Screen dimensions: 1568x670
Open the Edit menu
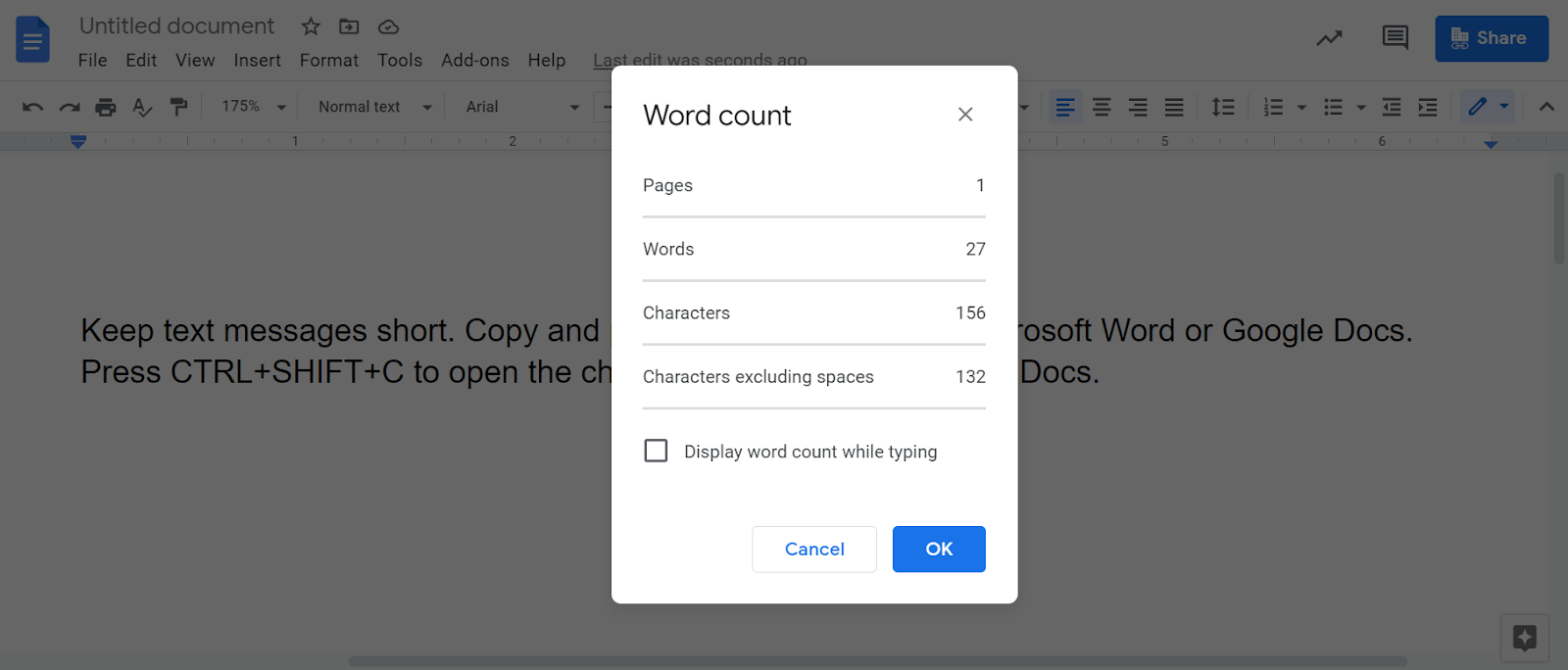pyautogui.click(x=141, y=61)
